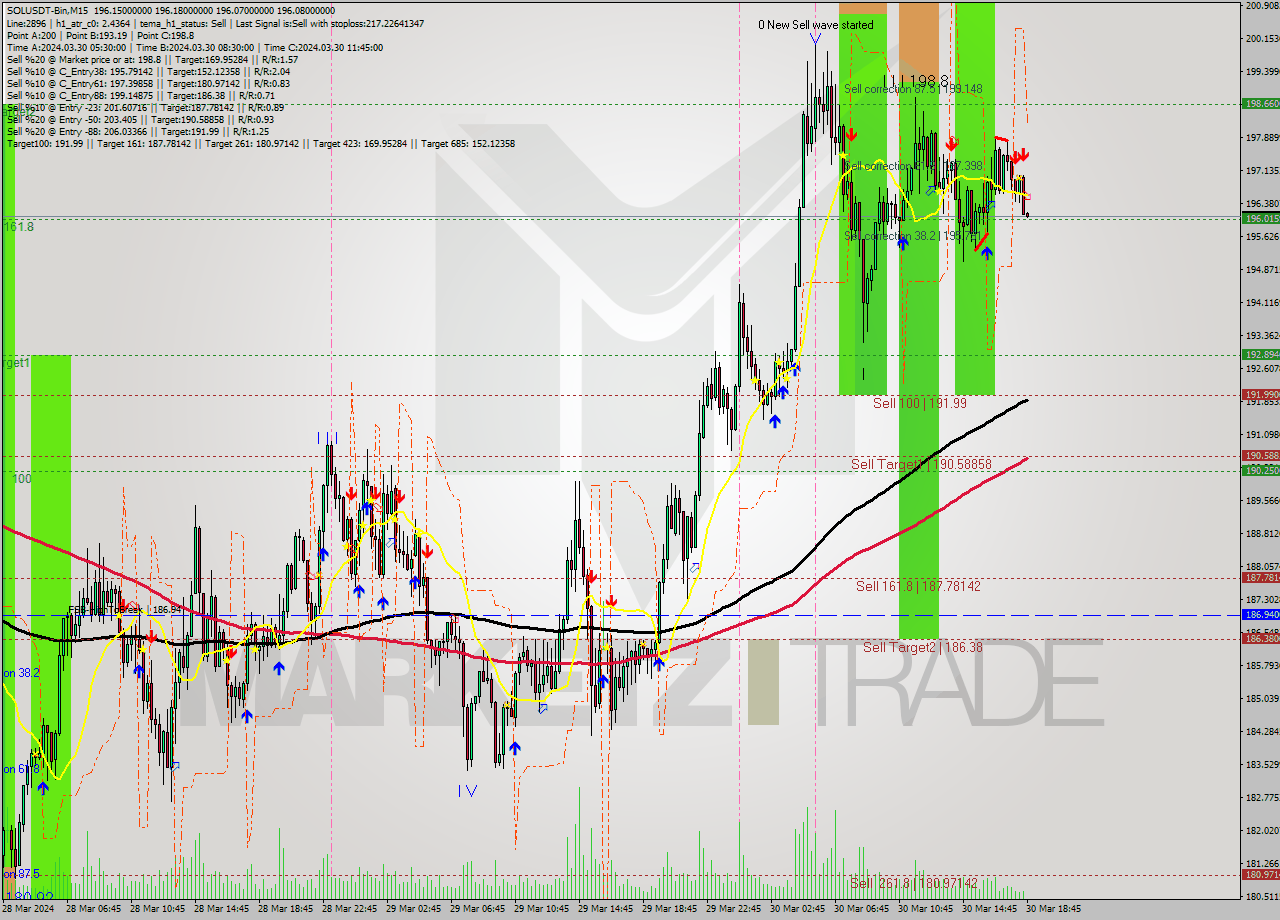Click the 'Sell 100 | 191.99' level label

point(920,403)
